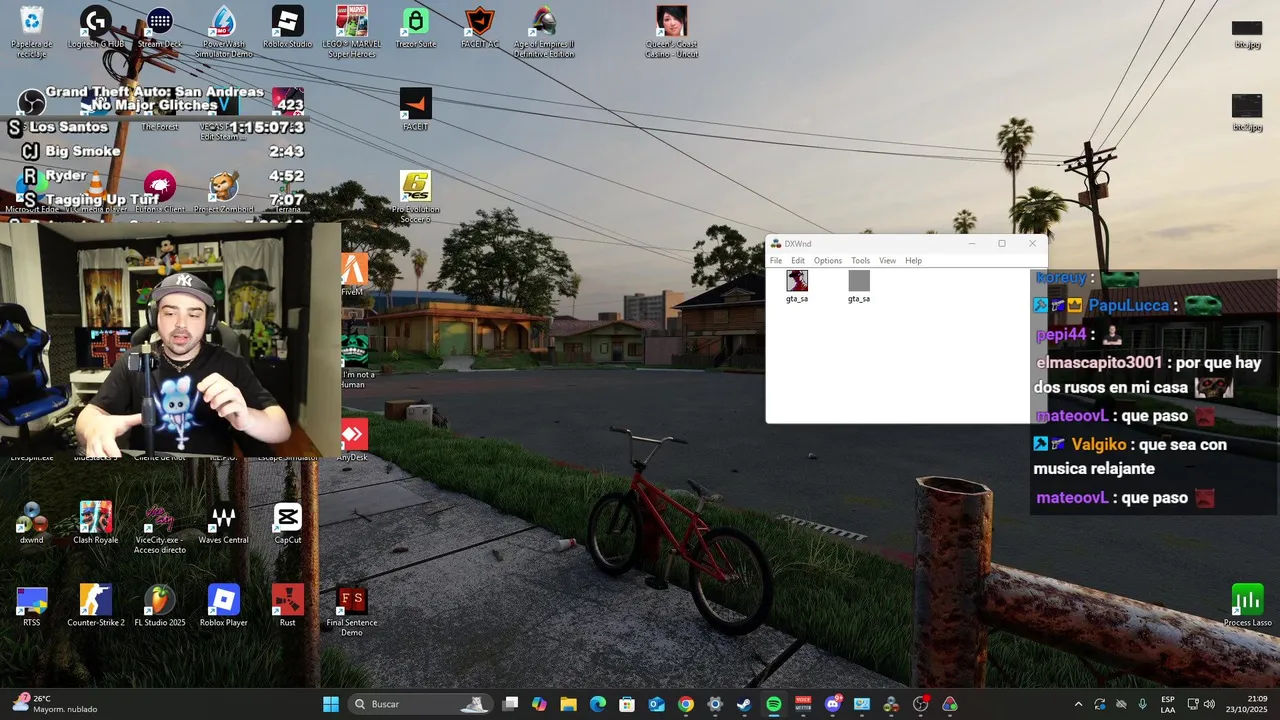Open the ESP LAA language switcher
This screenshot has width=1280, height=720.
(x=1168, y=704)
